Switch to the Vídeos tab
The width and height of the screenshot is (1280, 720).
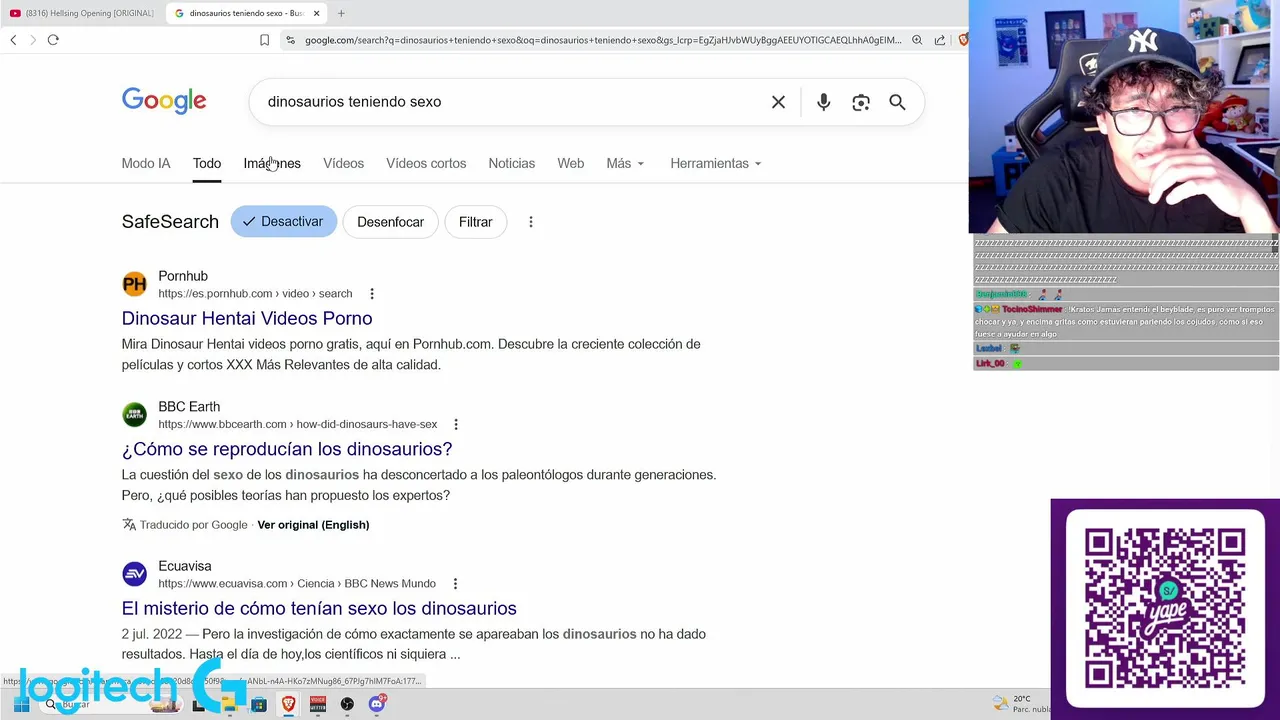pyautogui.click(x=343, y=163)
